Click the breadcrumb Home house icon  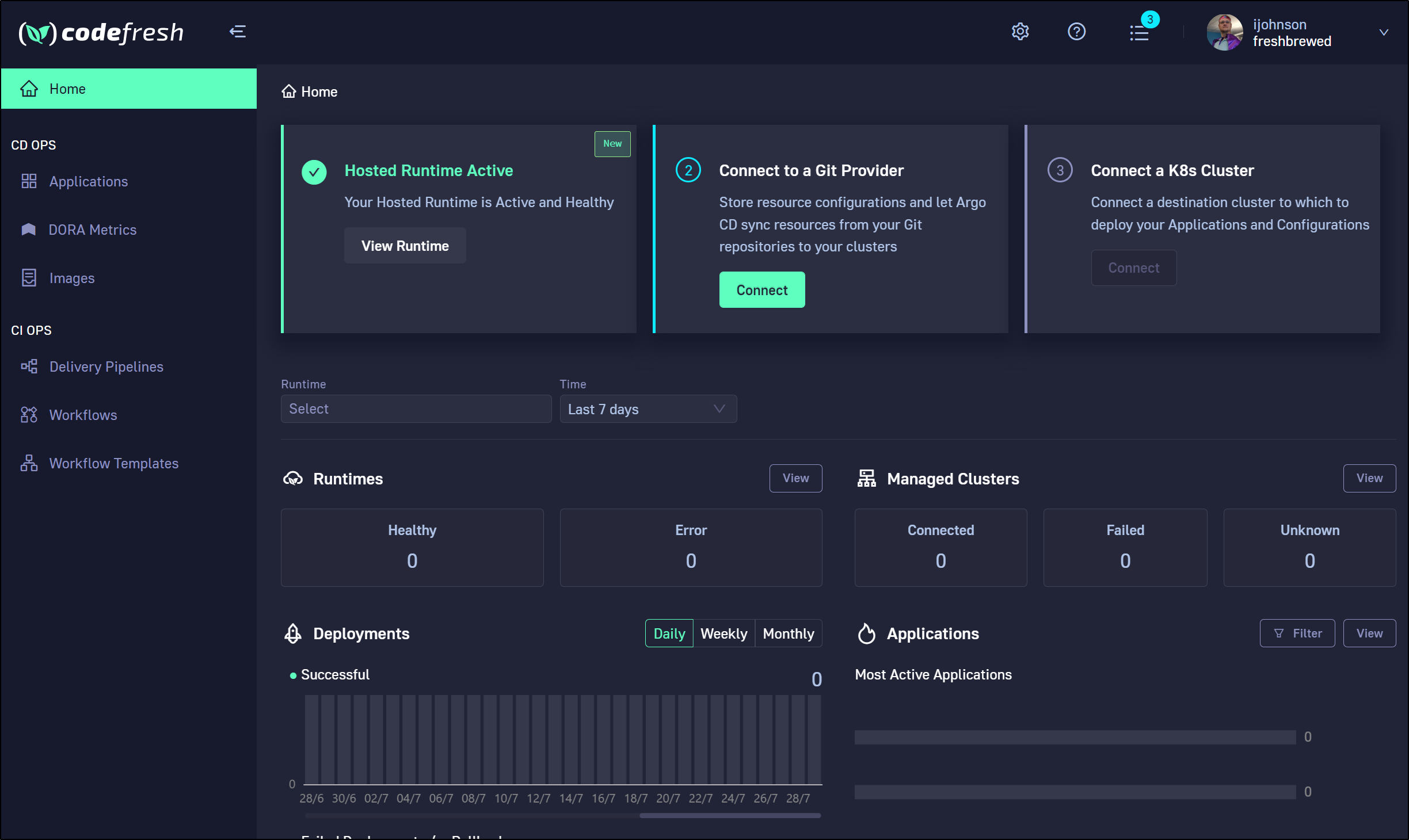(288, 91)
